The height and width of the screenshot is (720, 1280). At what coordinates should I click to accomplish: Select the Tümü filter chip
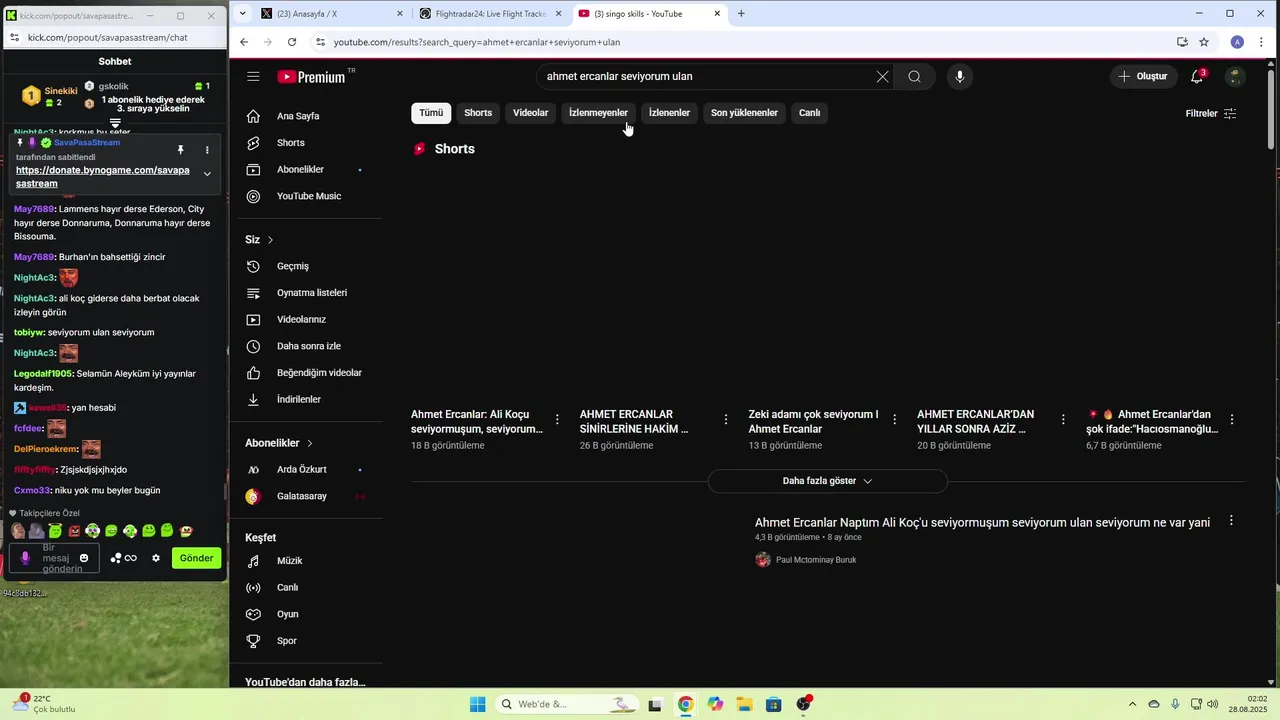(431, 113)
